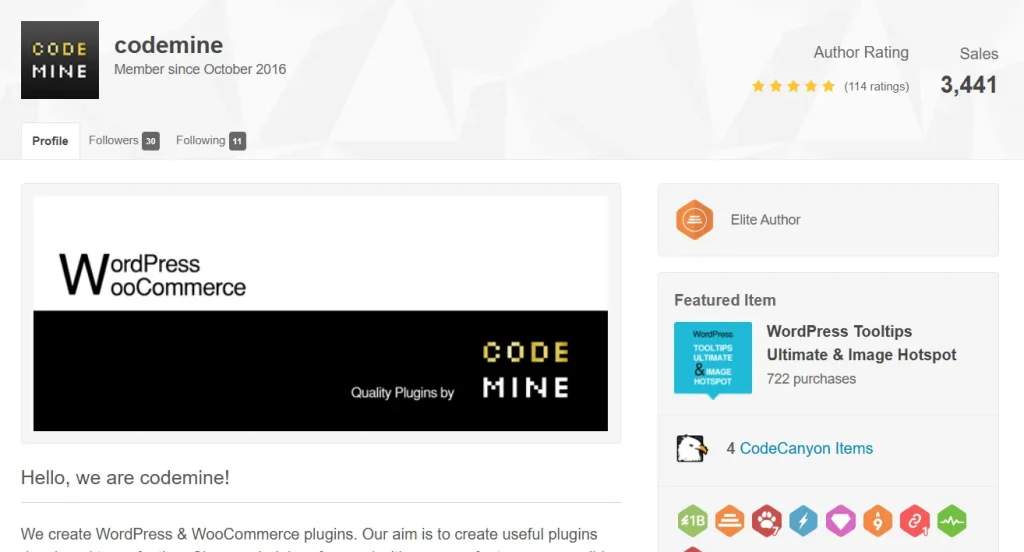Click the blue lightning bolt badge
The image size is (1024, 552).
803,521
